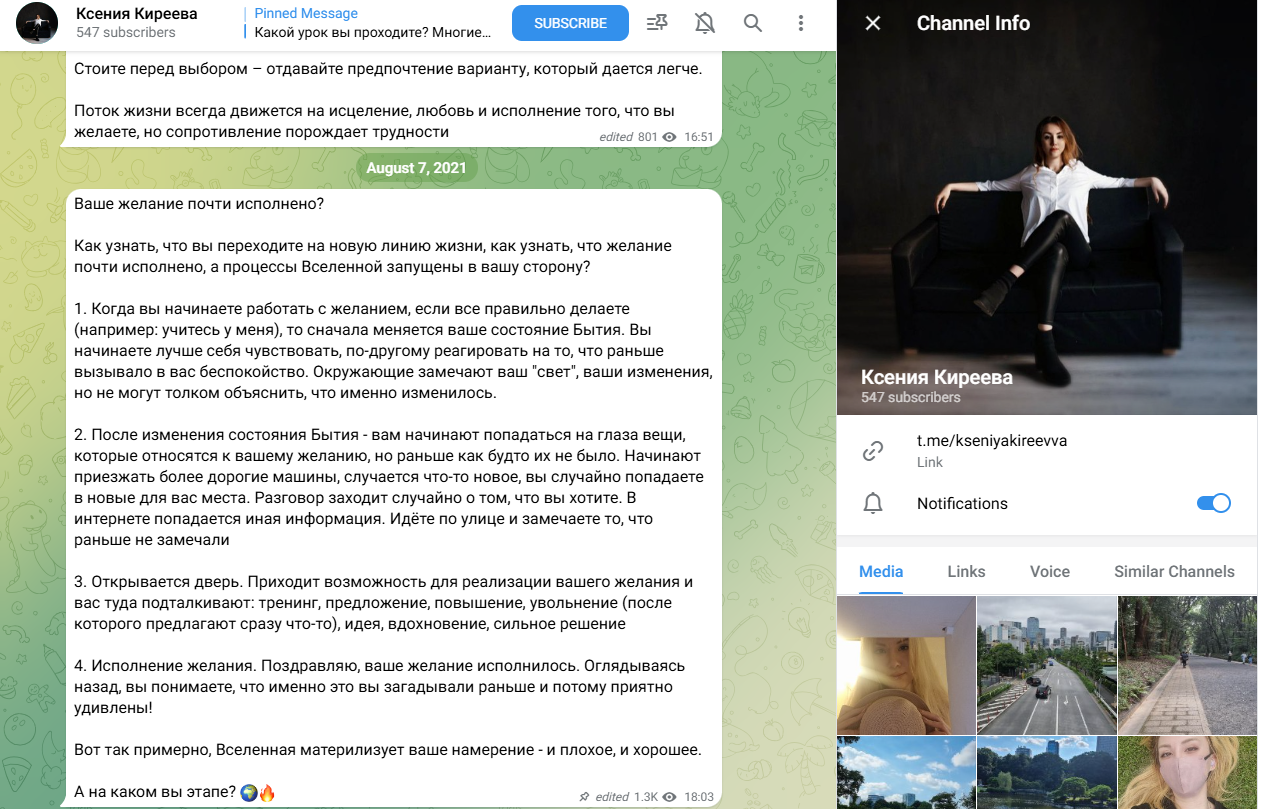Click the 'Ваше желание почти исполнено?' message heading
The height and width of the screenshot is (809, 1270).
click(199, 204)
